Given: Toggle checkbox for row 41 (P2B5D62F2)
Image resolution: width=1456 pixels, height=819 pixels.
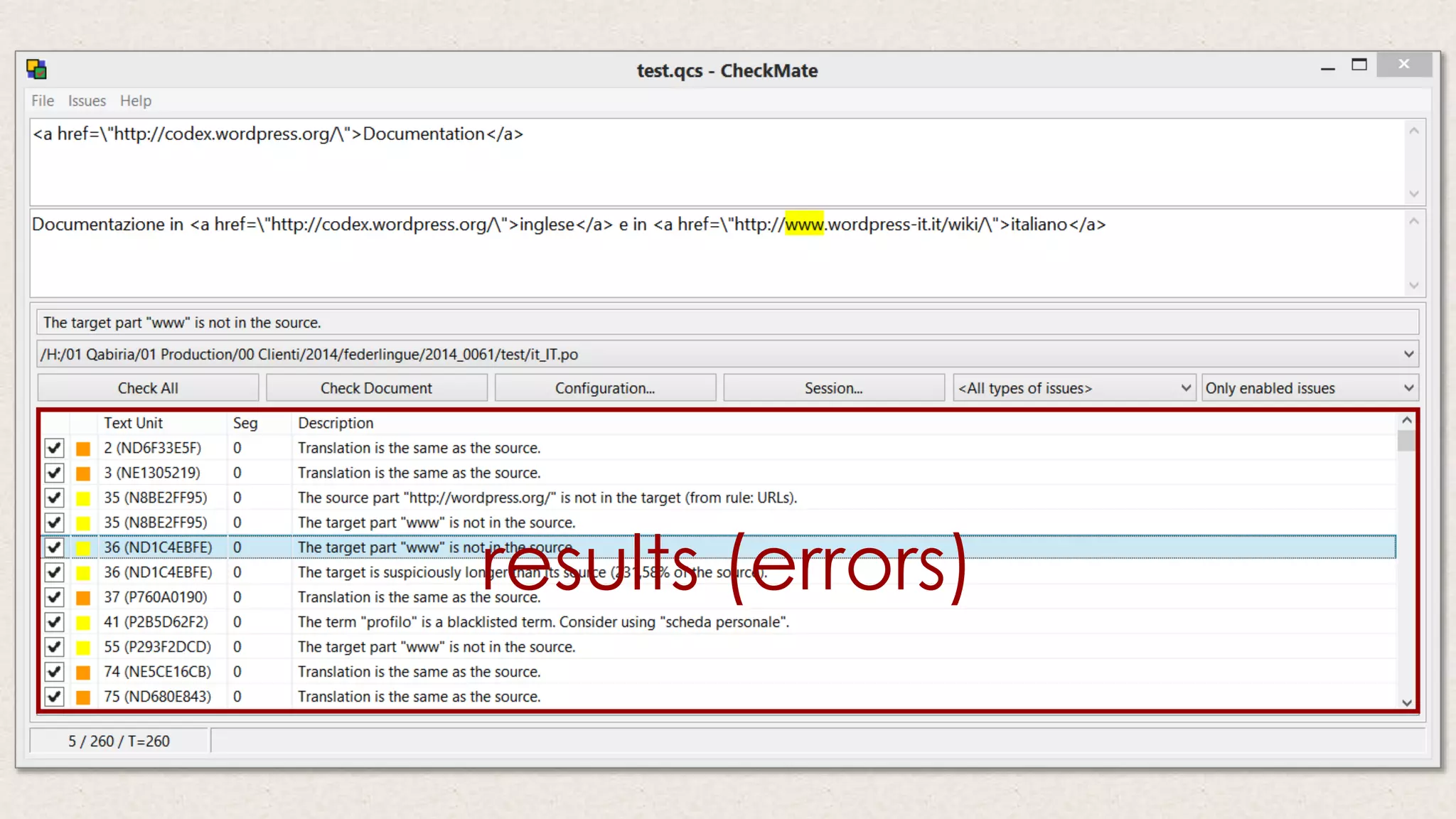Looking at the screenshot, I should 54,622.
